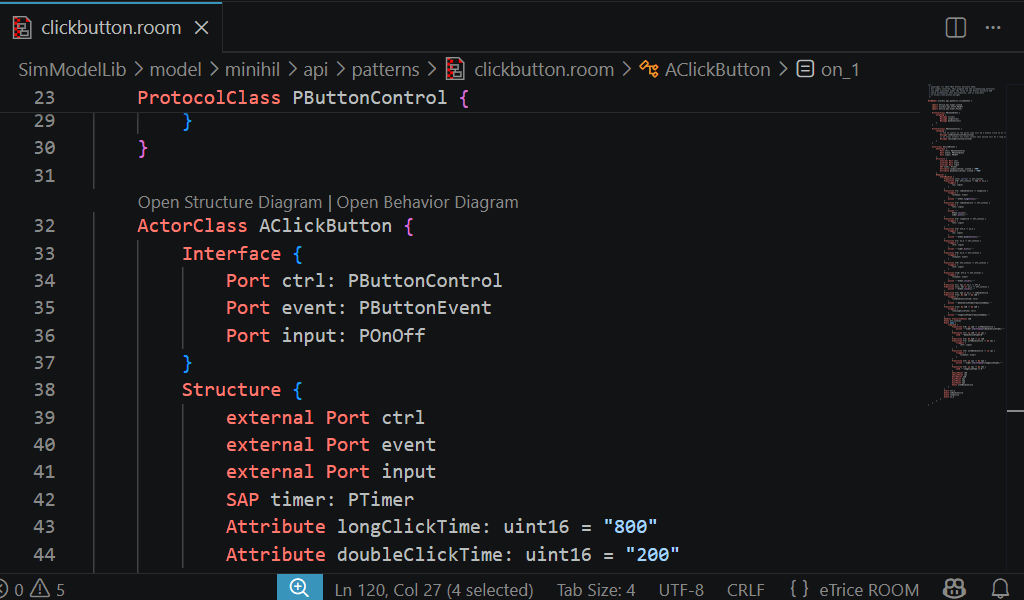This screenshot has height=600, width=1024.
Task: Click external Port event on line 40
Action: (330, 445)
